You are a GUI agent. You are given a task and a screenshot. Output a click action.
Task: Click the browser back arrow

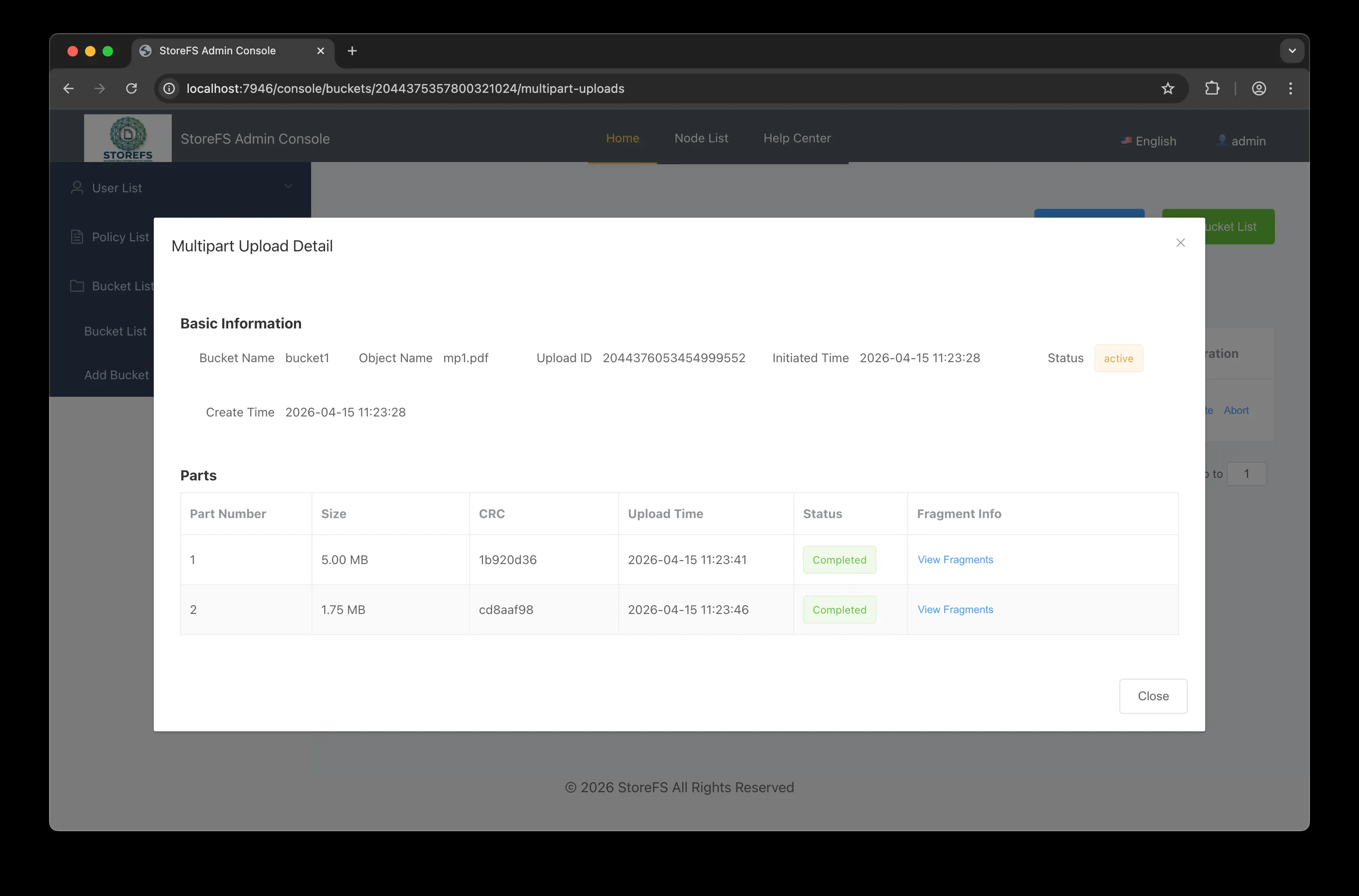coord(69,88)
